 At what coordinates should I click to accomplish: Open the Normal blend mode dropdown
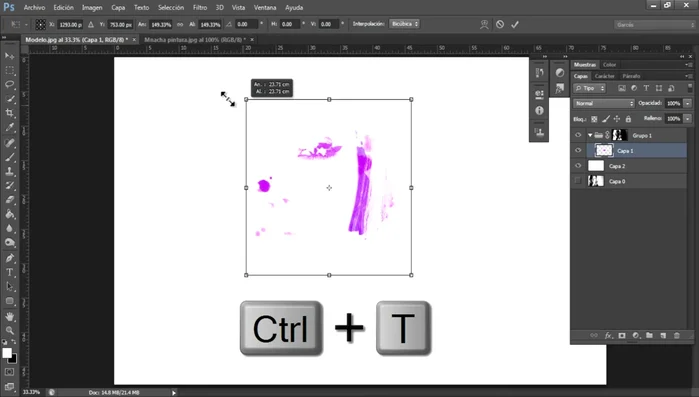coord(604,103)
